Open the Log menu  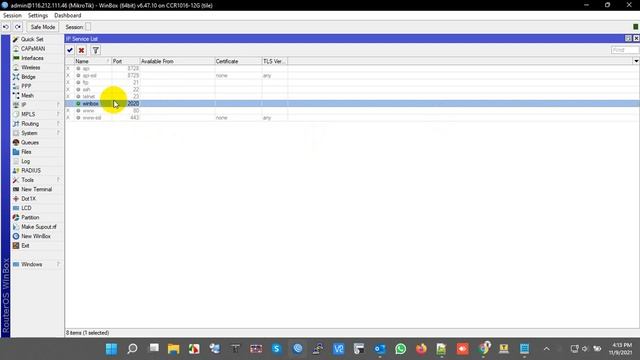click(25, 161)
